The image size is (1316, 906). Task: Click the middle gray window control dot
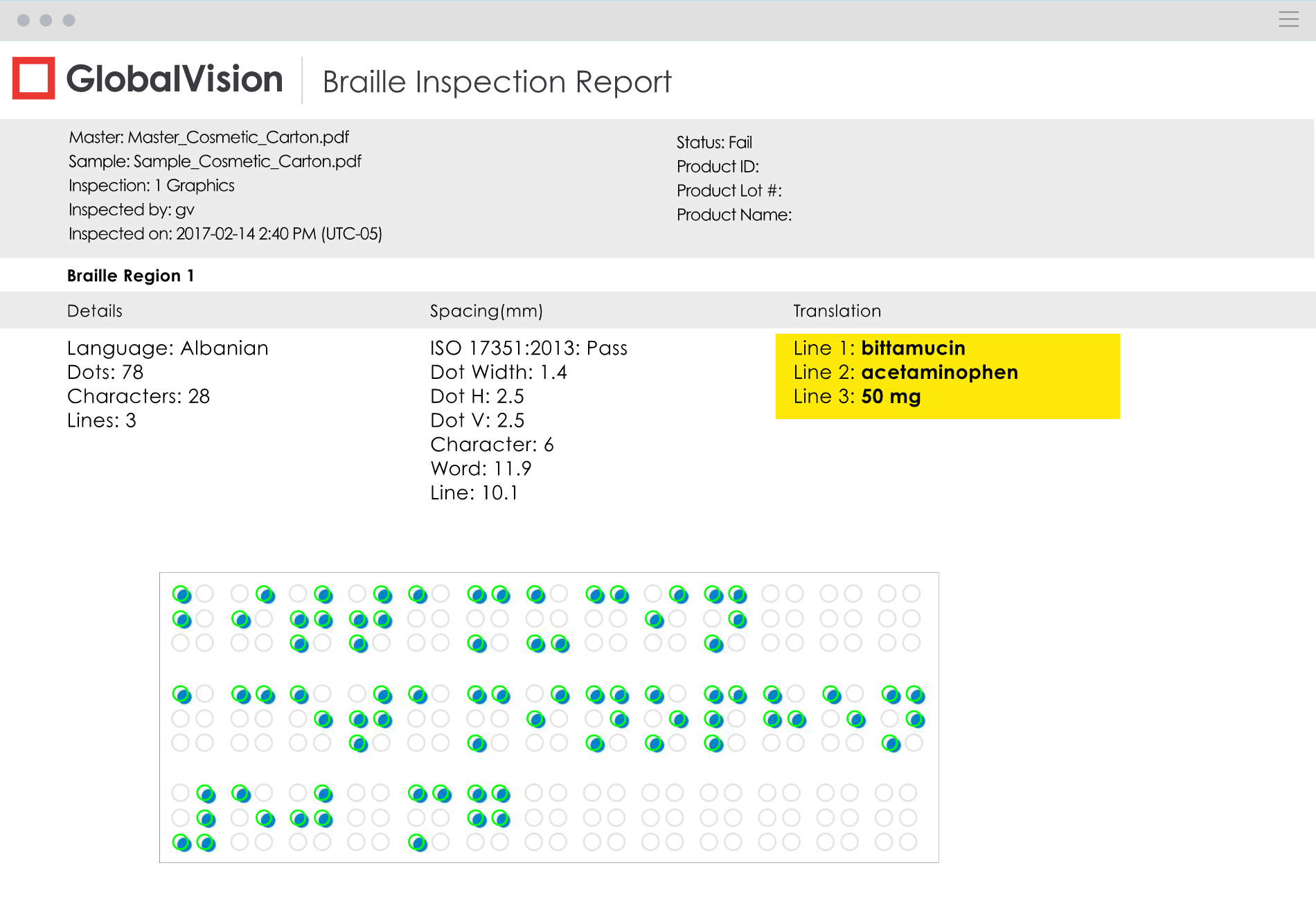pos(46,20)
